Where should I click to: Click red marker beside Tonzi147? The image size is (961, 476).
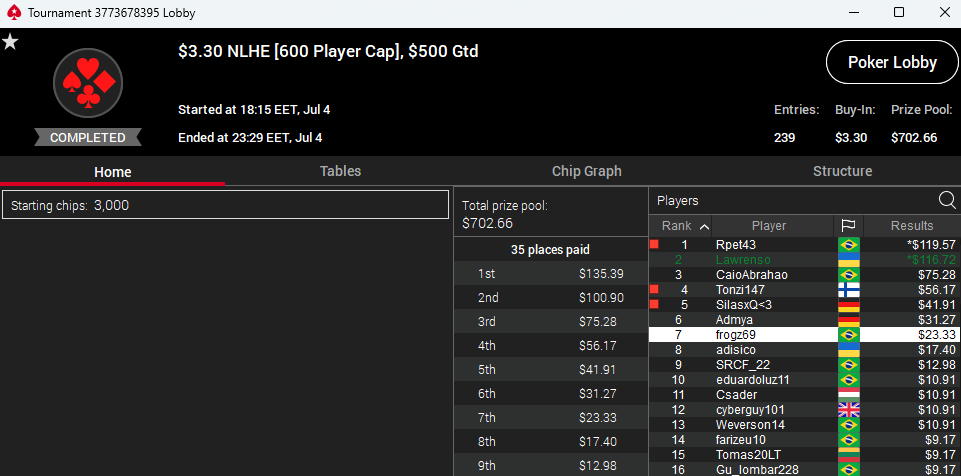coord(654,289)
